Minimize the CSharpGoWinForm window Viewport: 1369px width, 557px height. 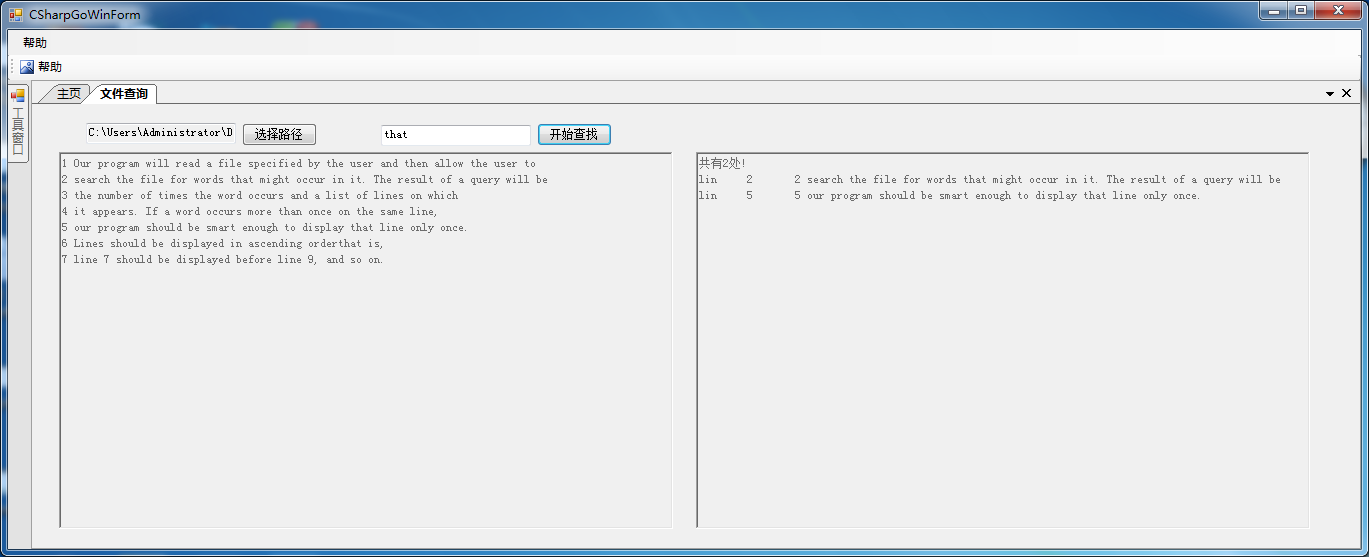coord(1274,11)
